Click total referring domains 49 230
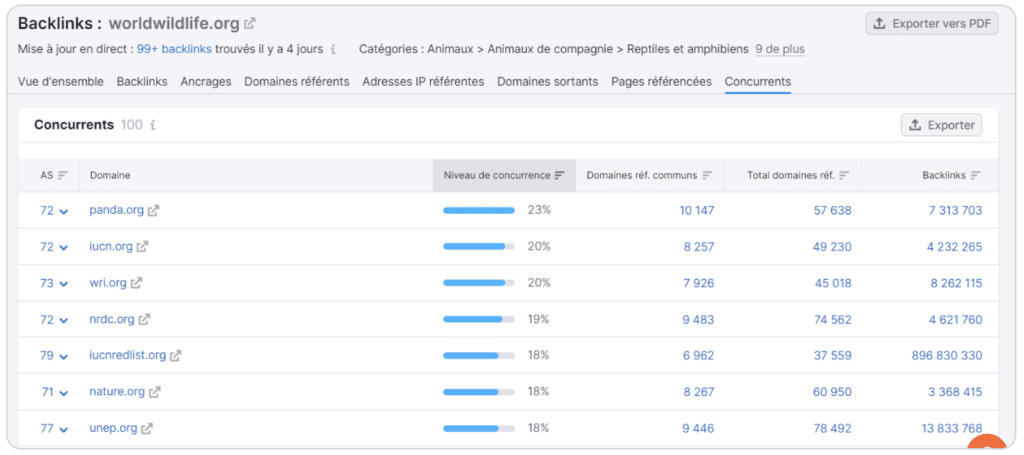The width and height of the screenshot is (1024, 455). (x=833, y=247)
